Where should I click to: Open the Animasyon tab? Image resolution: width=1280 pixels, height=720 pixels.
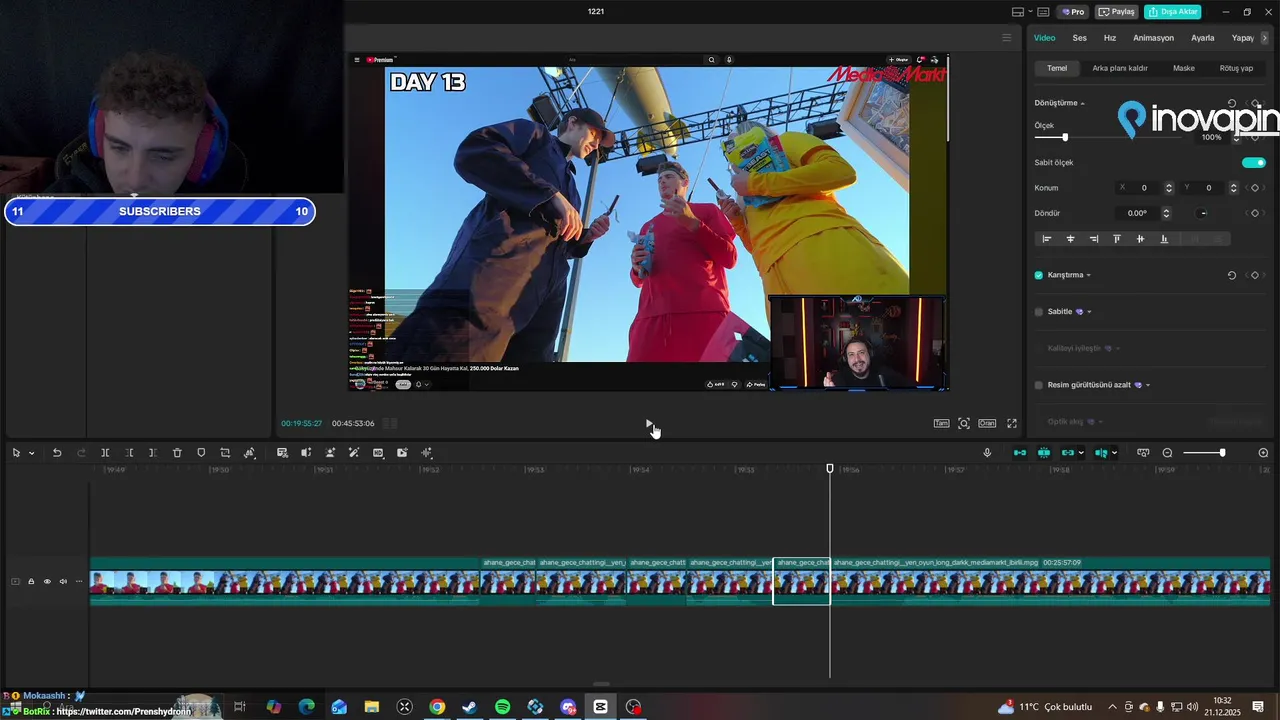click(1154, 38)
